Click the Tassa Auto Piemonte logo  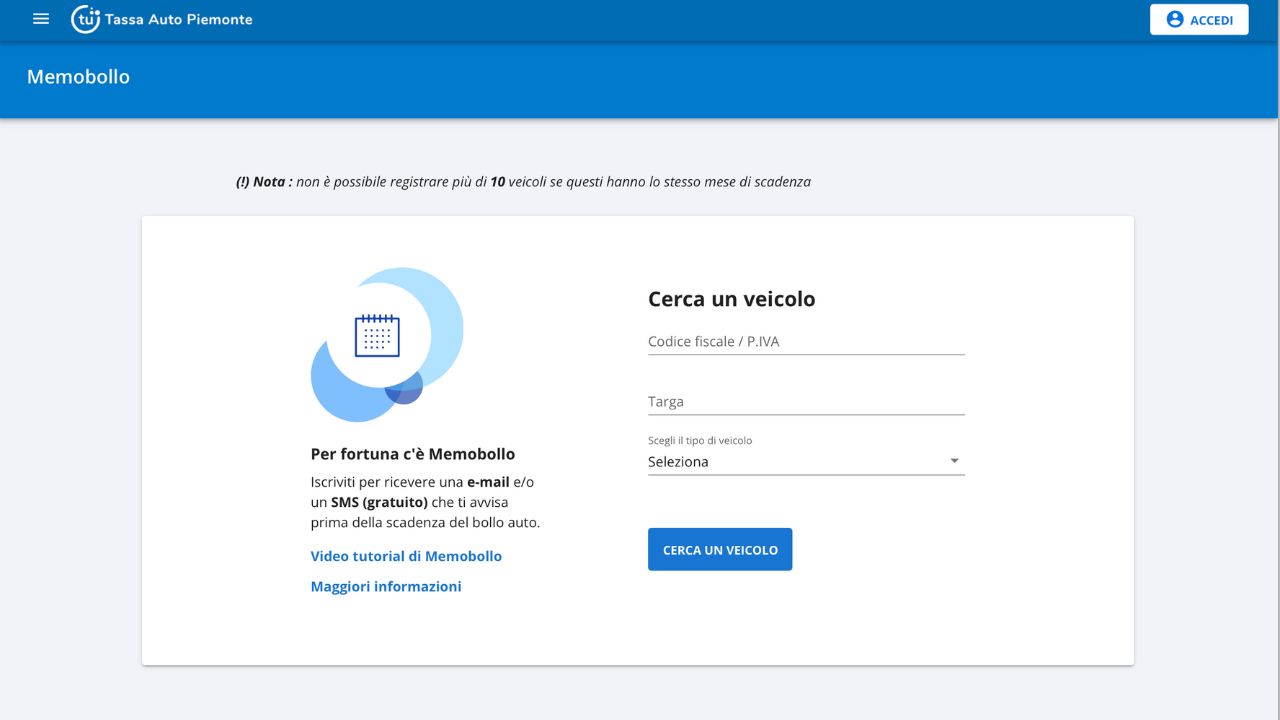85,19
